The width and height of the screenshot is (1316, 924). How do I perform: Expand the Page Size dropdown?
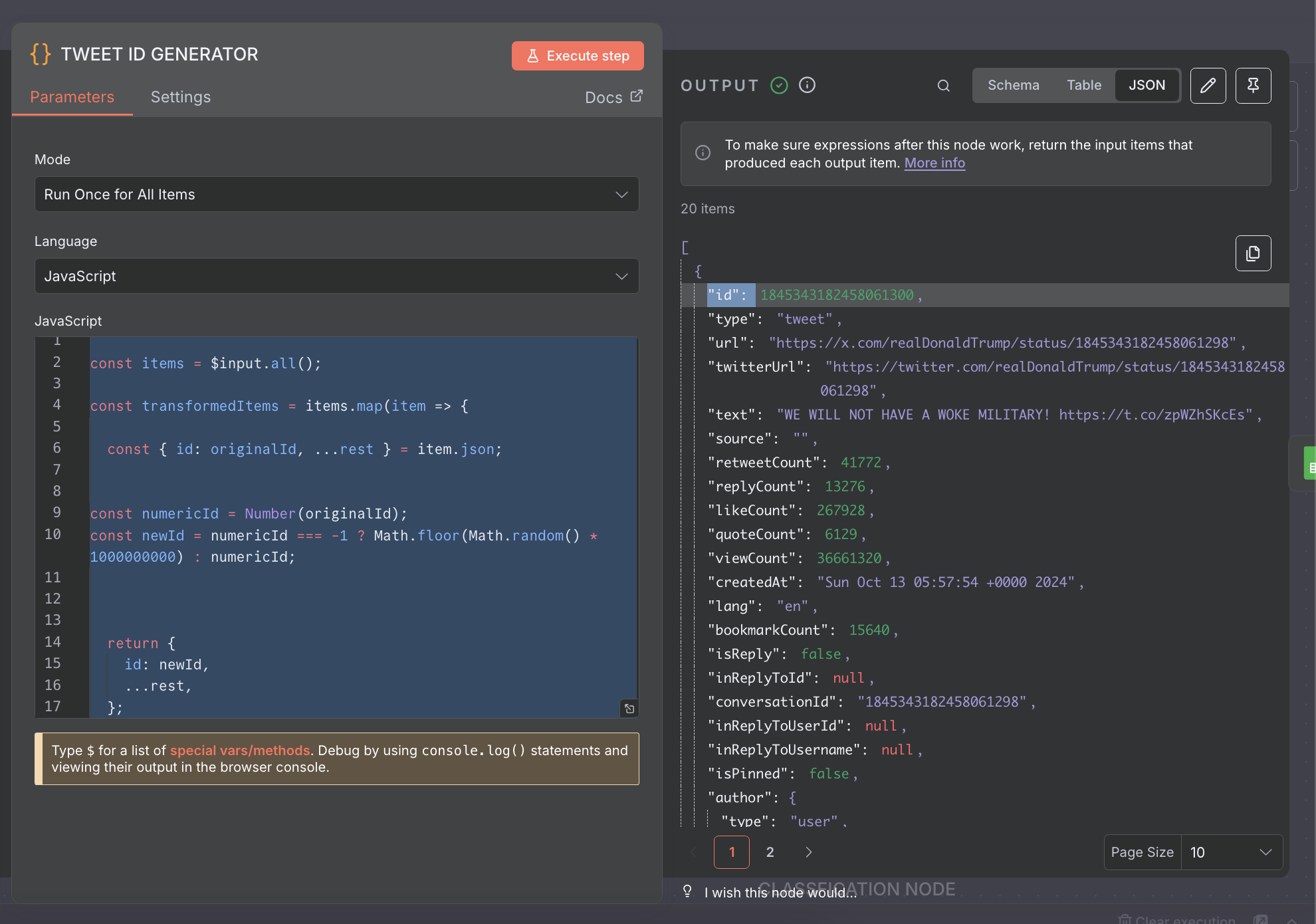click(1231, 852)
